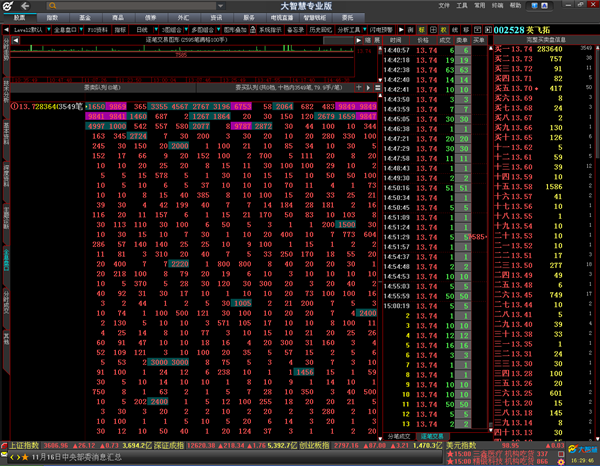Screen dimensions: 600x466
Task: Click the F10资料 toolbar button
Action: (x=98, y=29)
